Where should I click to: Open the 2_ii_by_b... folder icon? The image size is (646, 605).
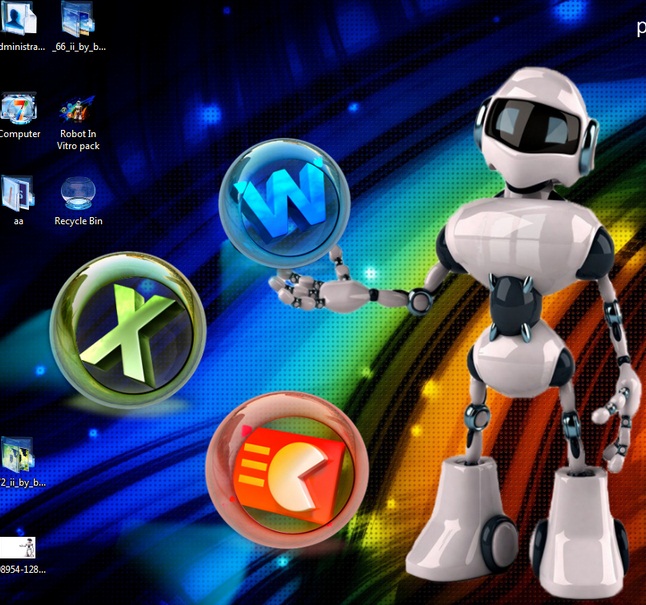point(17,454)
